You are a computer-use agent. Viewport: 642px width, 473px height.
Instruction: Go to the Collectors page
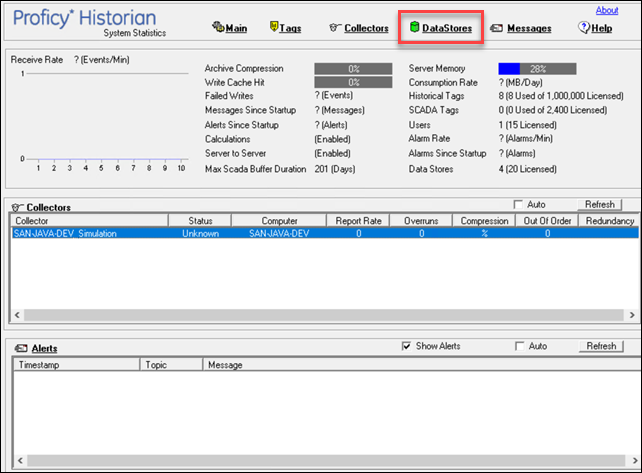point(366,28)
